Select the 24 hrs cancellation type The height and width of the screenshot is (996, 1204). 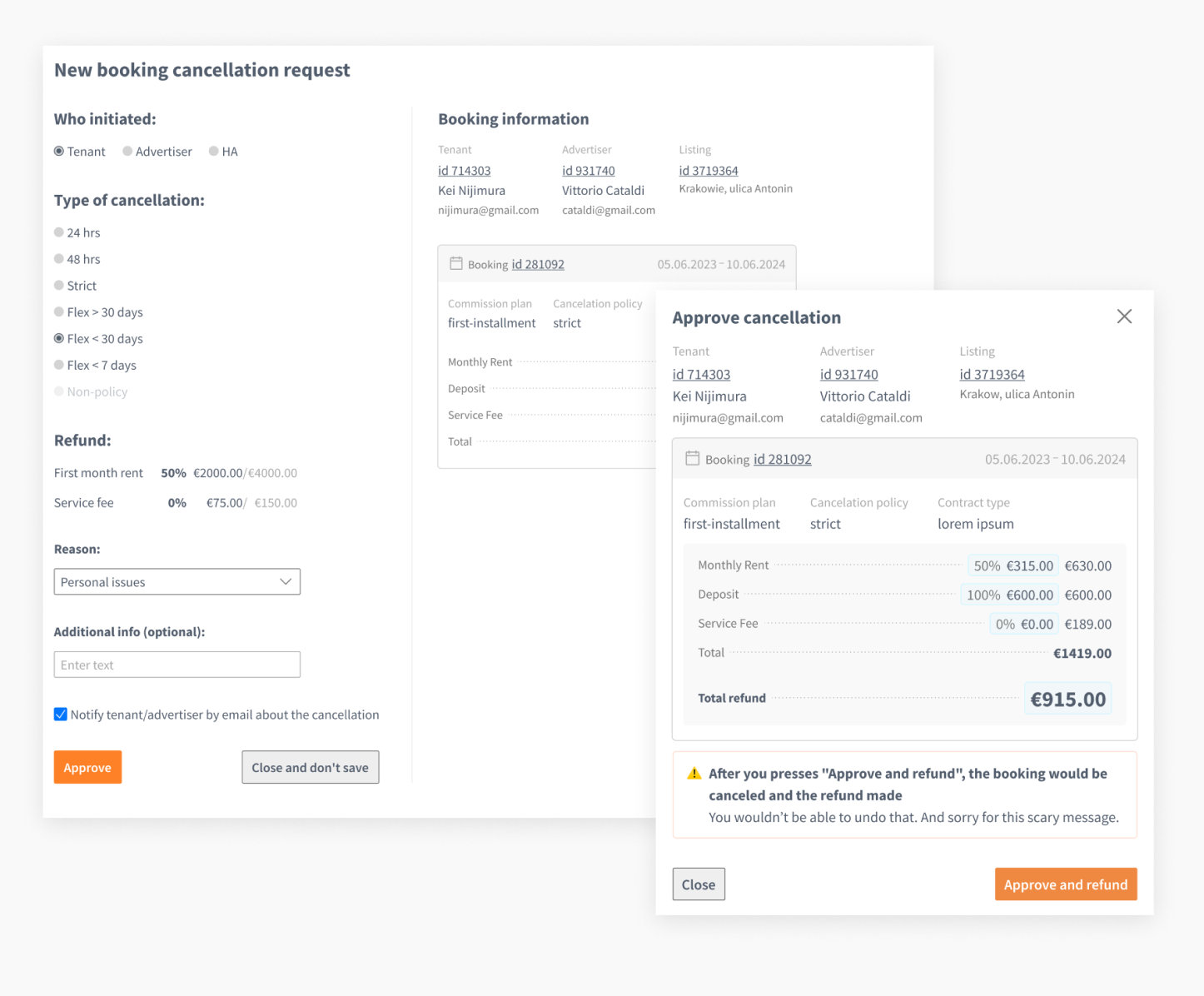click(x=59, y=232)
